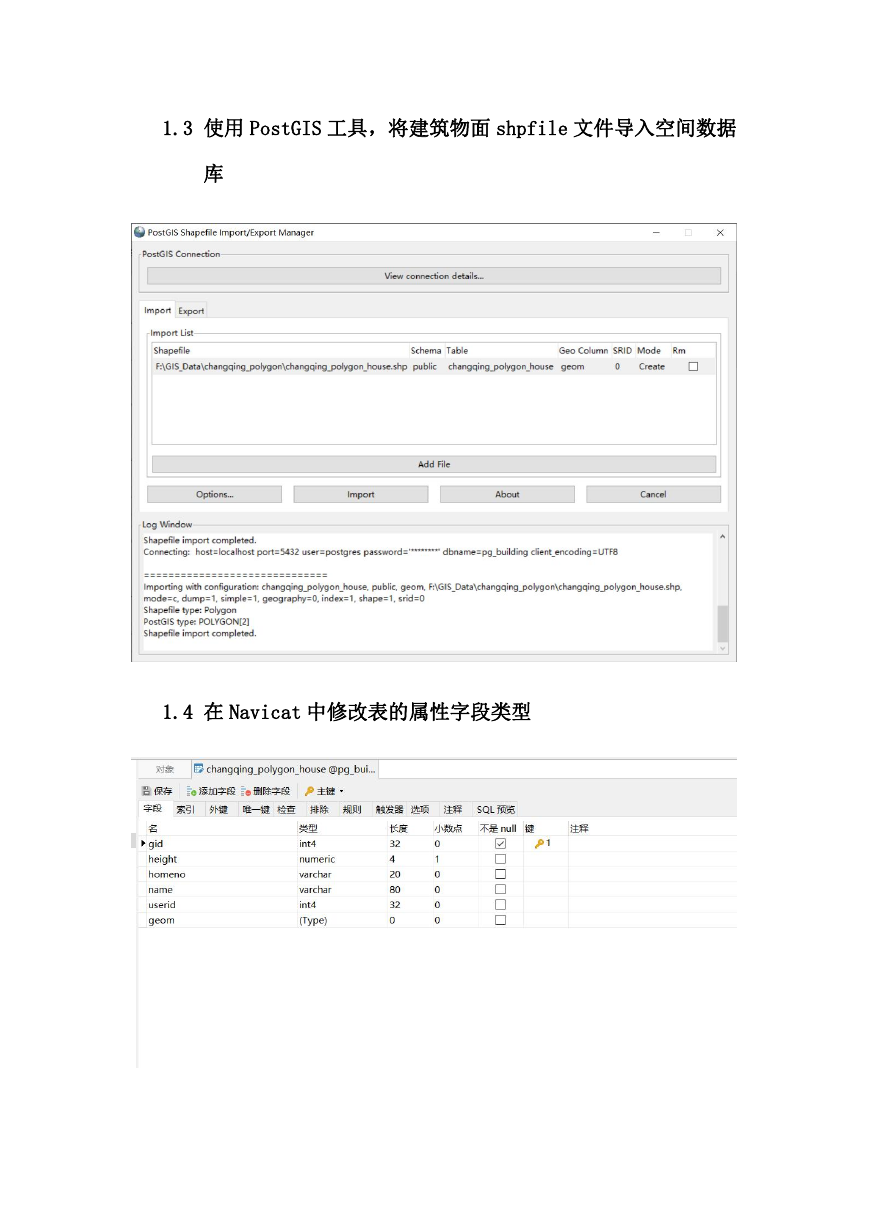This screenshot has width=869, height=1228.
Task: Click the 删除字段 (Delete Field) toolbar icon
Action: pyautogui.click(x=246, y=791)
